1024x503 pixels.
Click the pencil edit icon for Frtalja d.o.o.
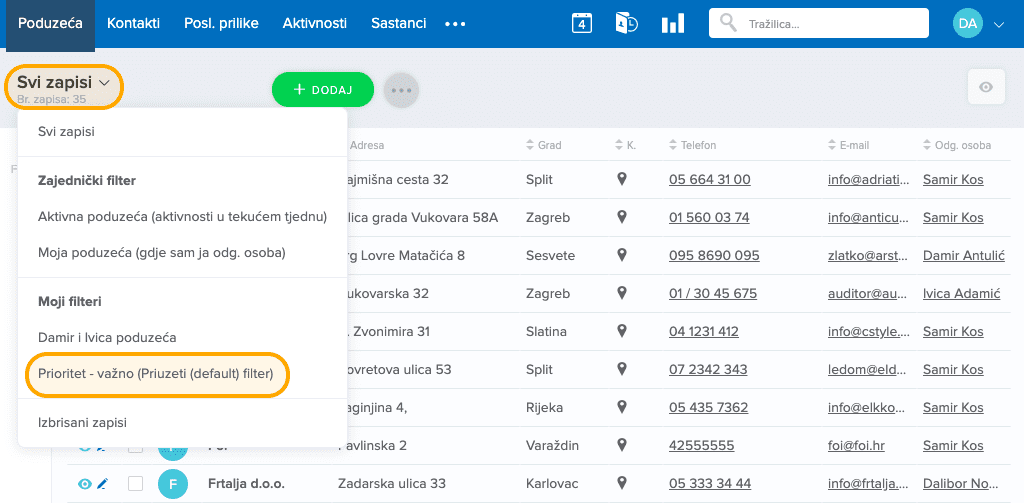point(102,484)
